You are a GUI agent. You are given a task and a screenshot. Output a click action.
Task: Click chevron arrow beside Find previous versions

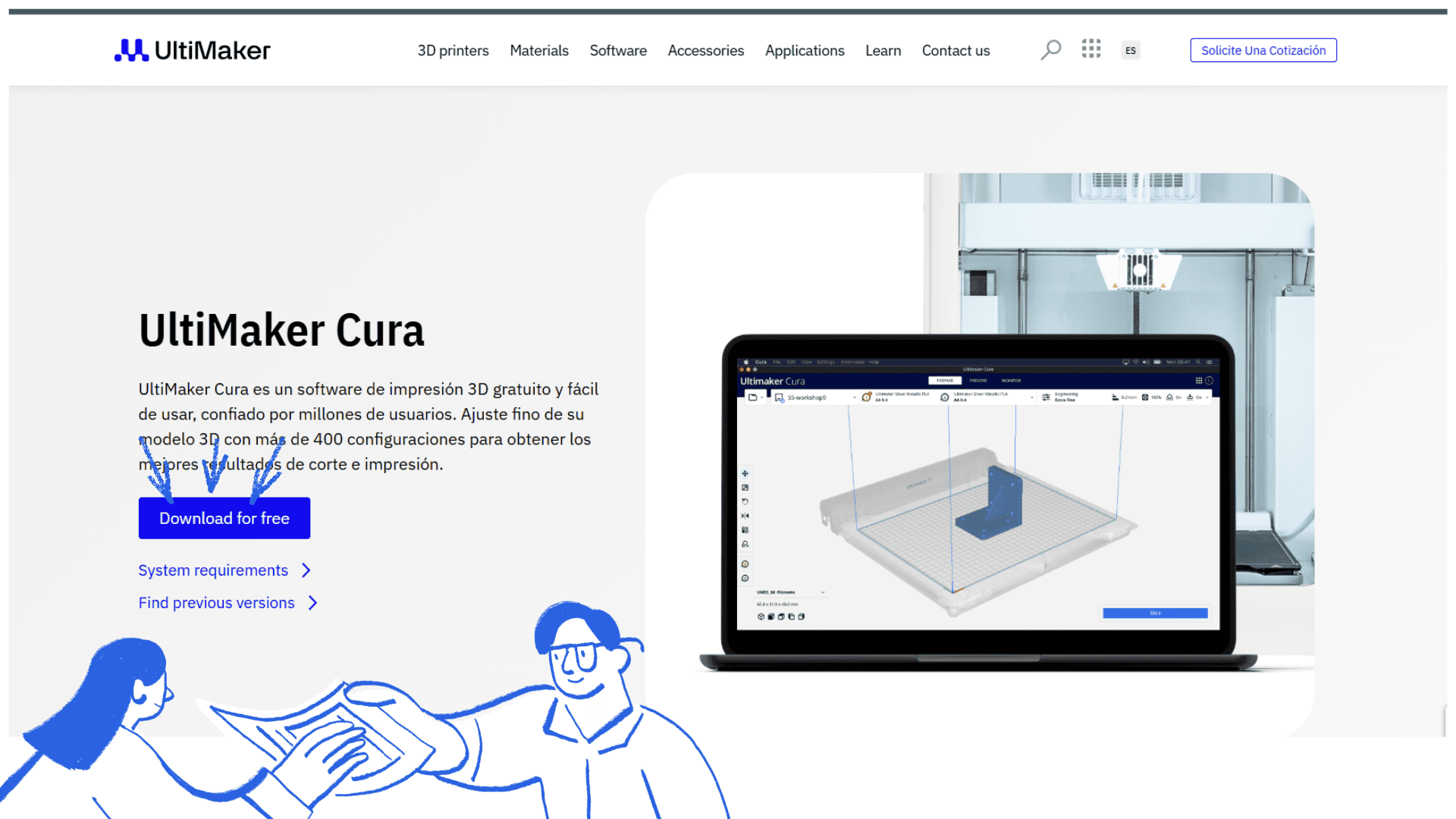point(312,603)
